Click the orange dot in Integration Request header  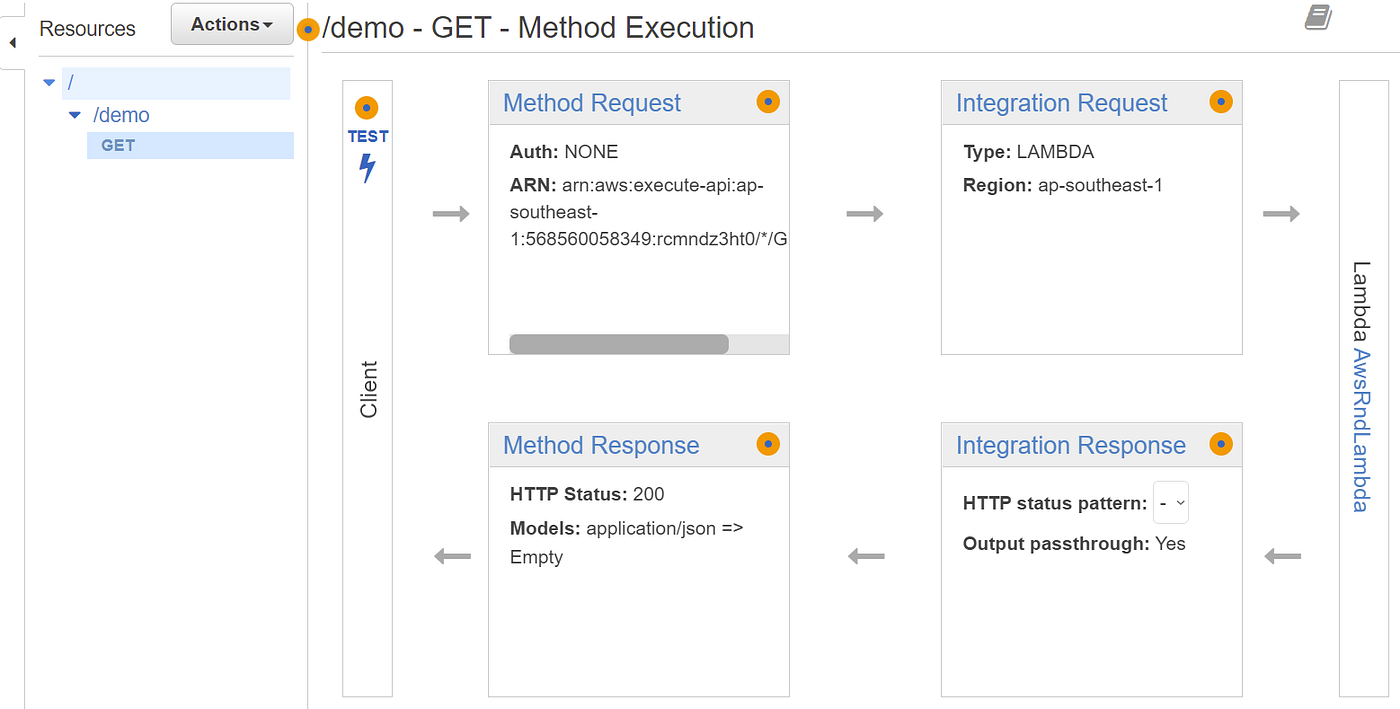point(1221,101)
